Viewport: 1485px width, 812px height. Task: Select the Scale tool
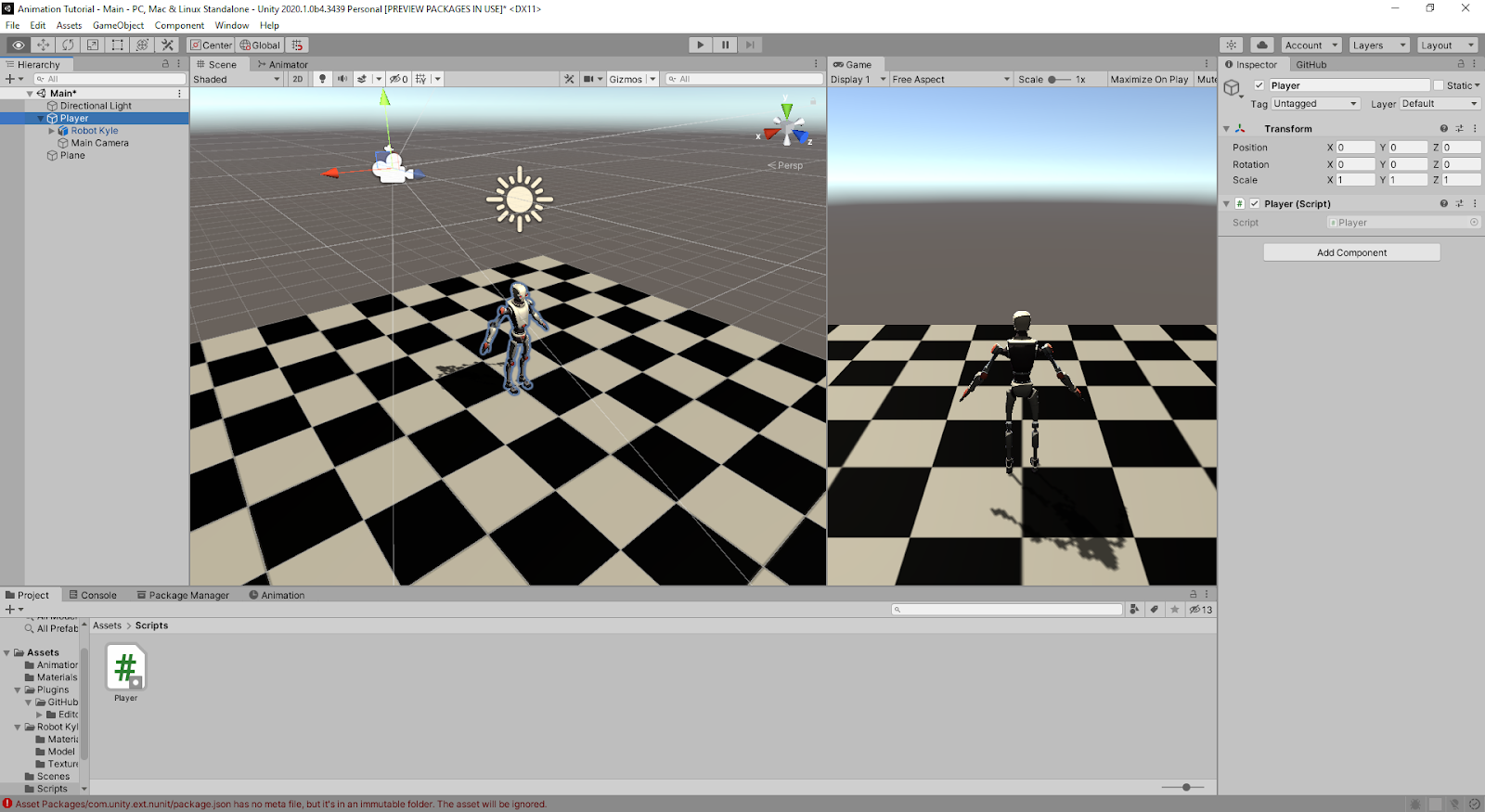93,45
